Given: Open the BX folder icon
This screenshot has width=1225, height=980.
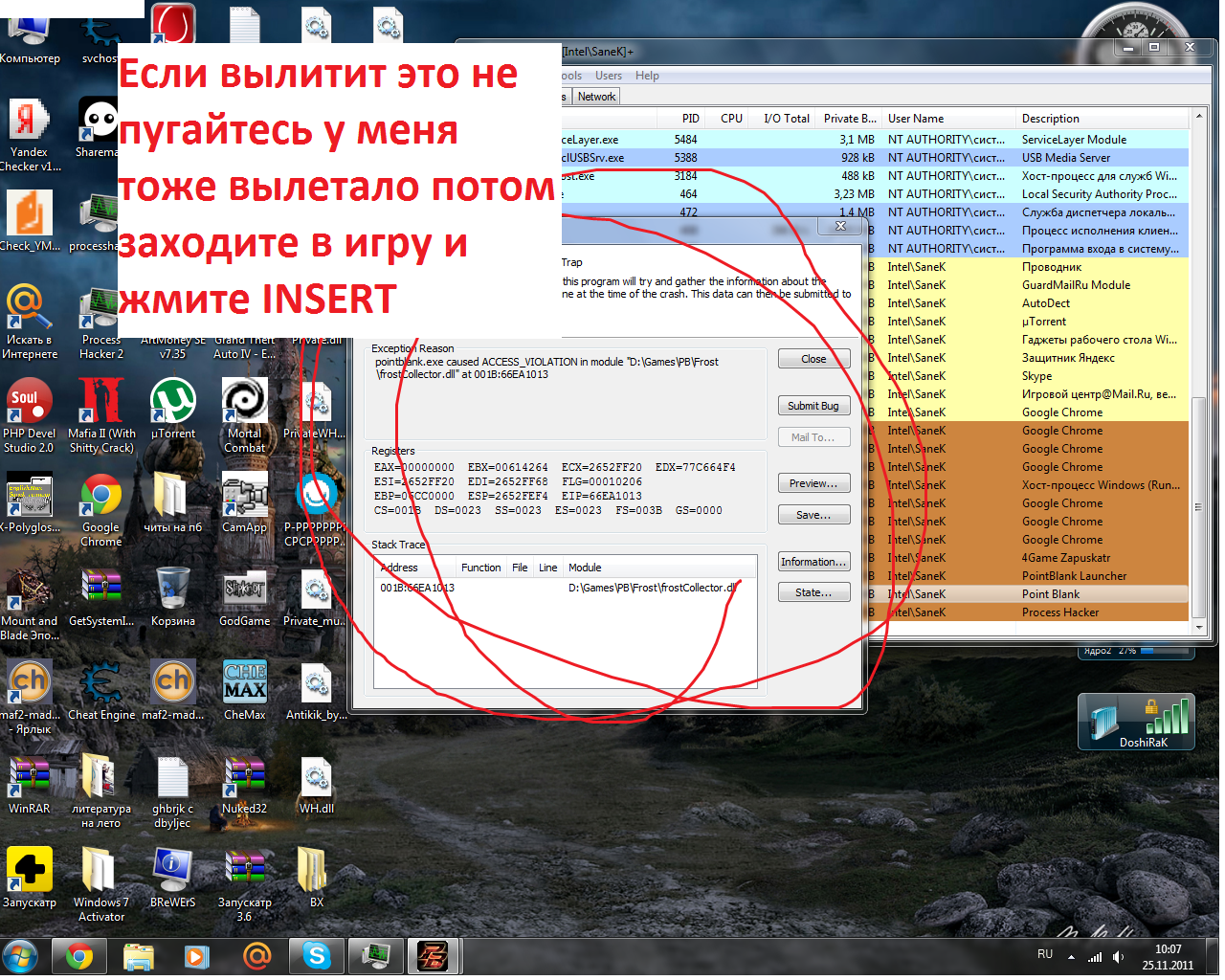Looking at the screenshot, I should pos(316,879).
